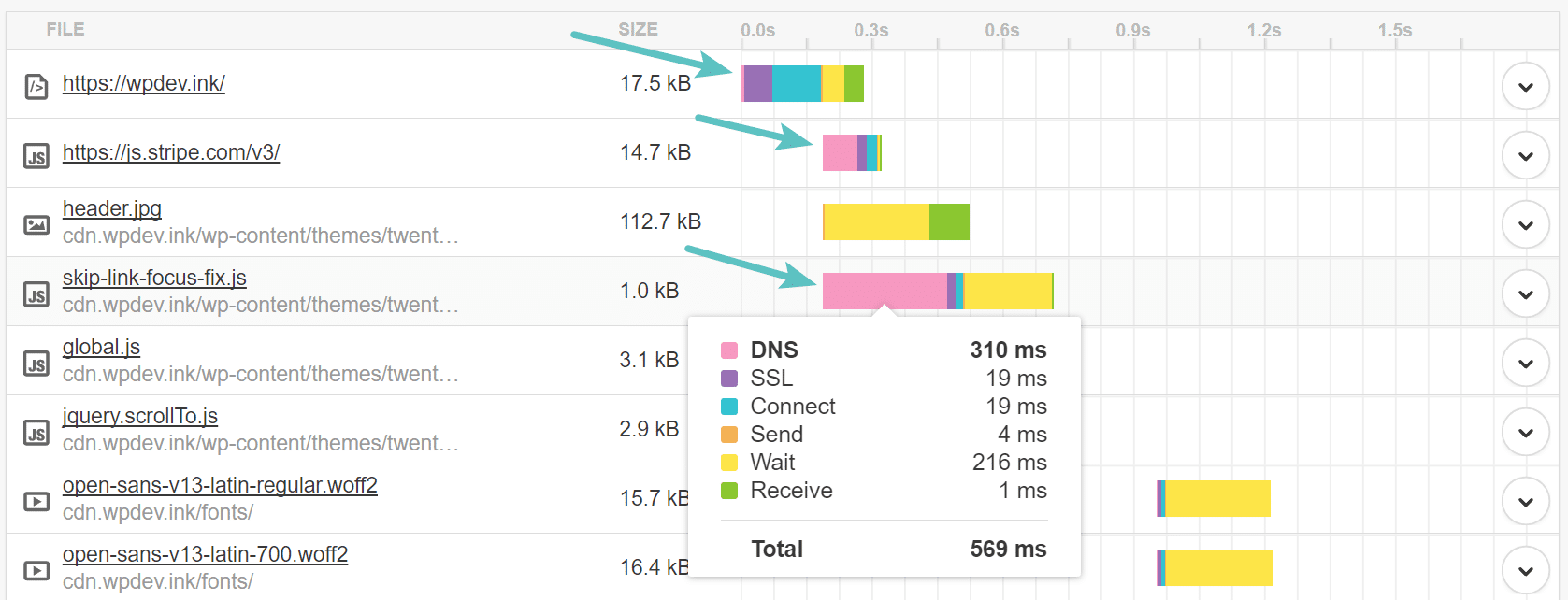This screenshot has width=1568, height=600.
Task: Expand request details for wpdev.ink
Action: tap(1525, 87)
